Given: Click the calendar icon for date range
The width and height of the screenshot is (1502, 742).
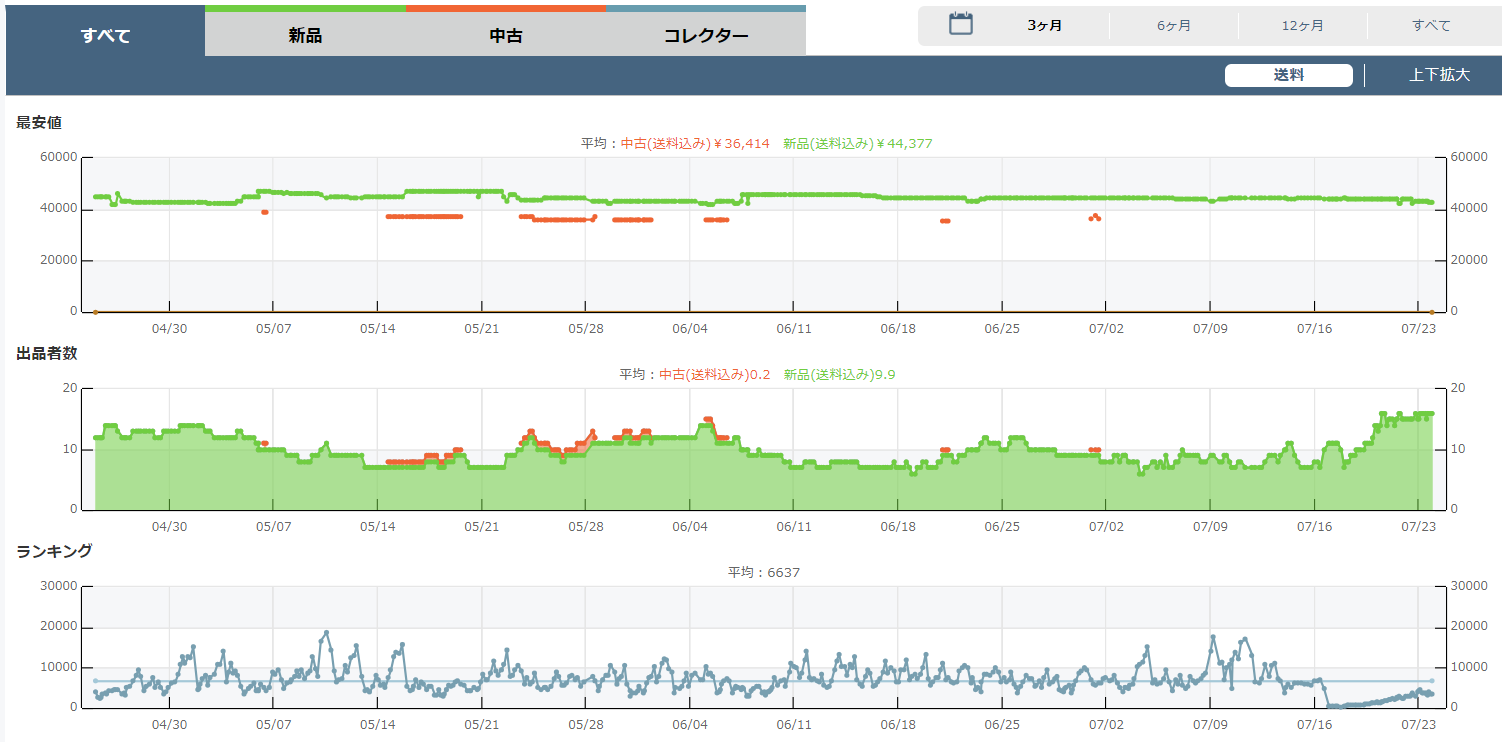Looking at the screenshot, I should click(x=961, y=25).
